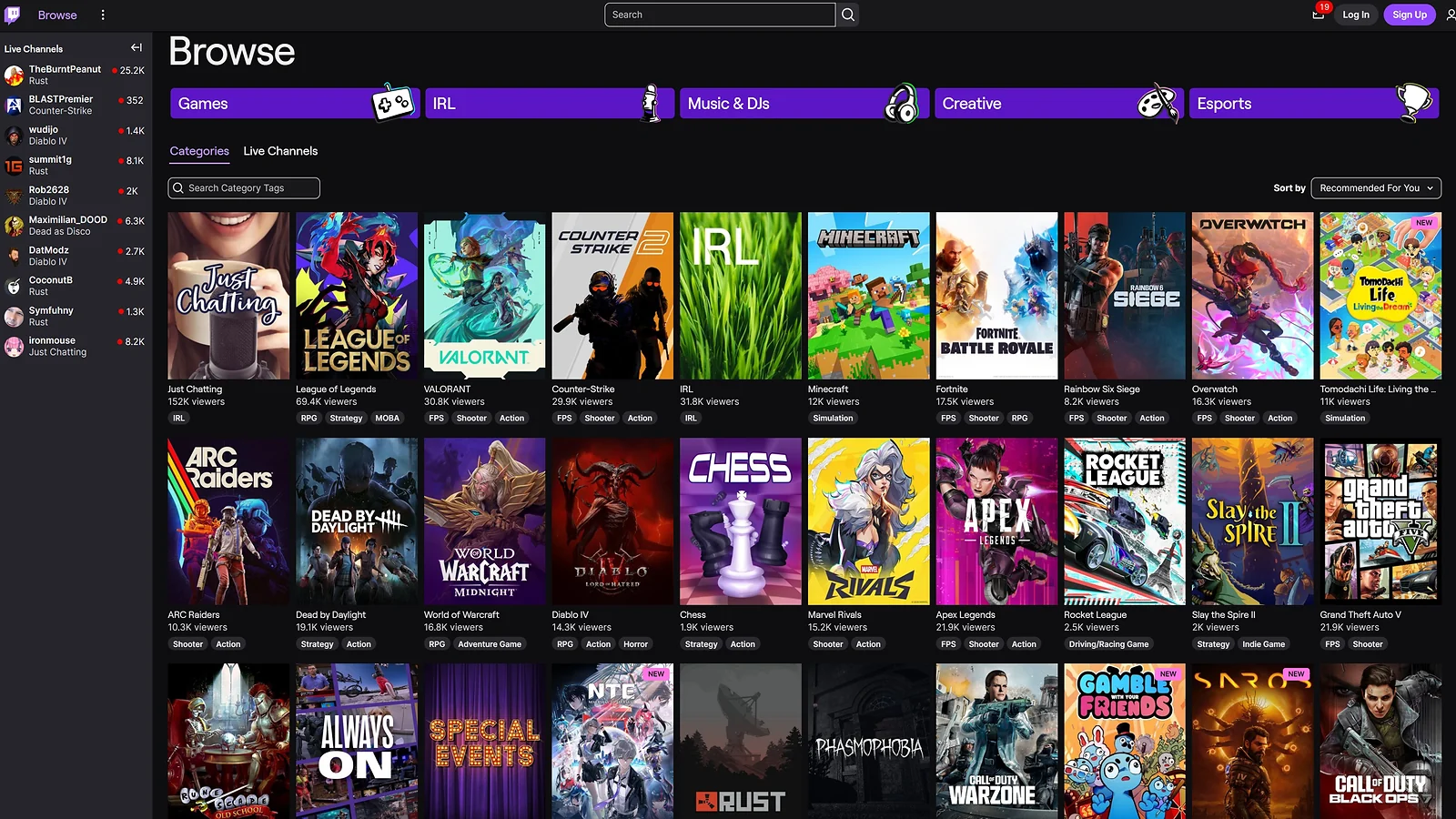The image size is (1456, 819).
Task: Click the Apex Legends title link
Action: click(966, 615)
